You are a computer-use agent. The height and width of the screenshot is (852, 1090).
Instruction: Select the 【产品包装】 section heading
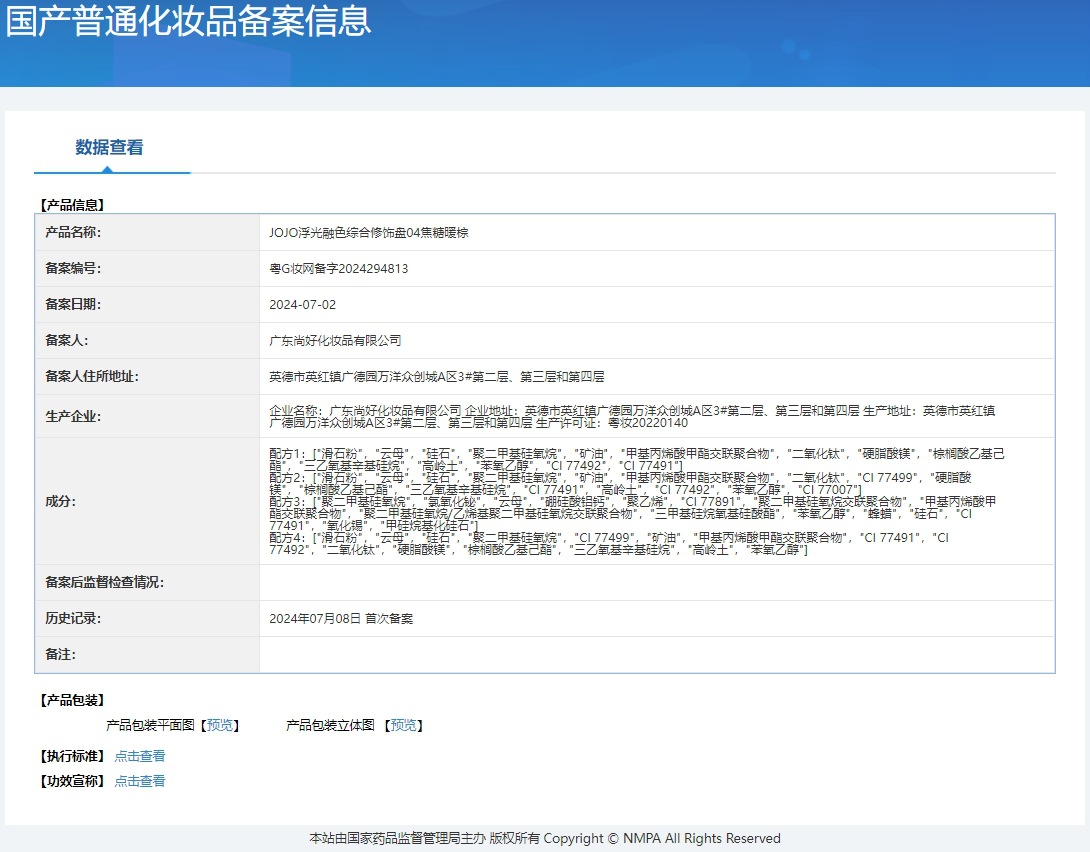click(72, 700)
